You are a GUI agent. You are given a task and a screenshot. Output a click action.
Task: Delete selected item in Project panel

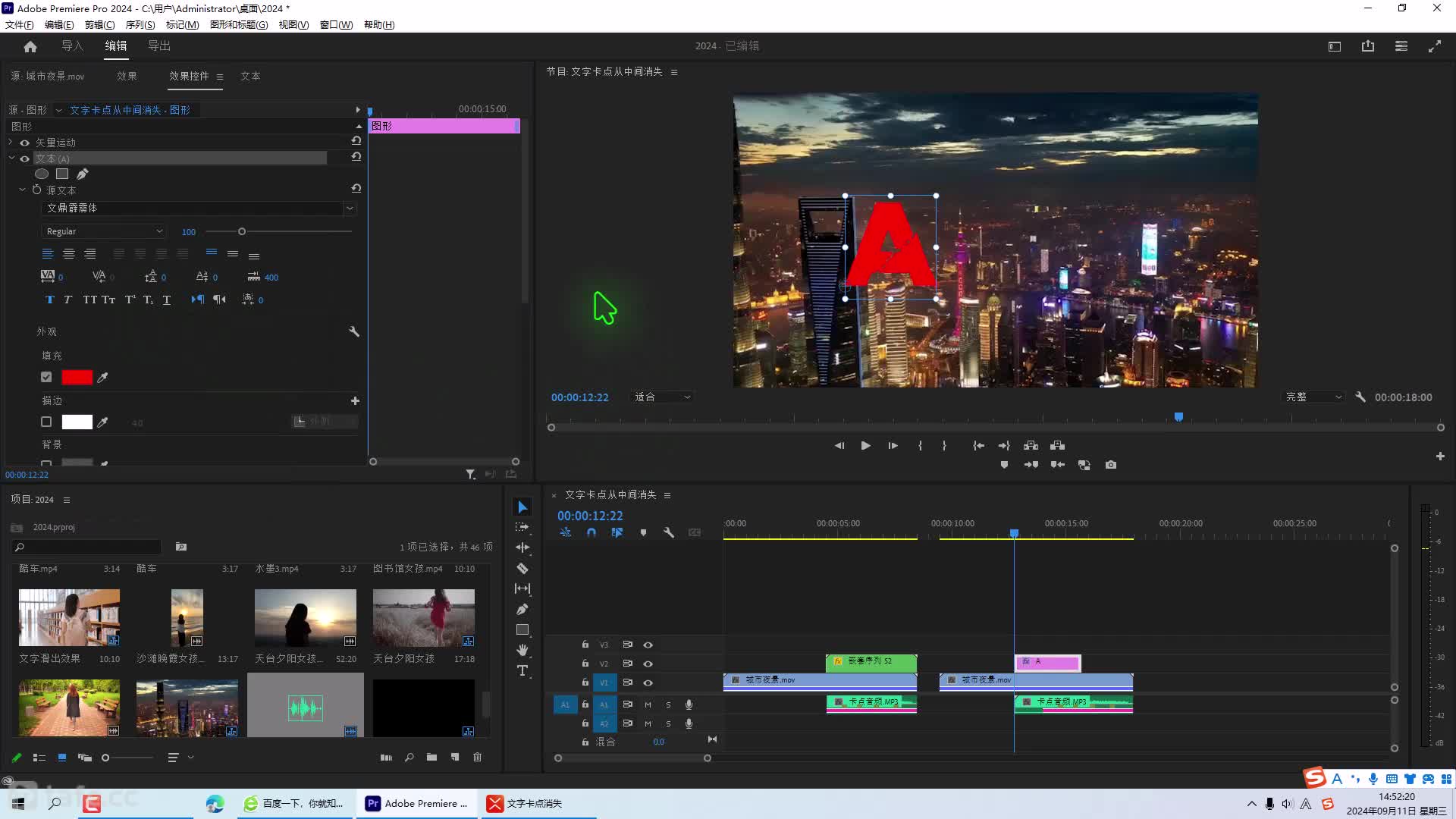[x=477, y=757]
